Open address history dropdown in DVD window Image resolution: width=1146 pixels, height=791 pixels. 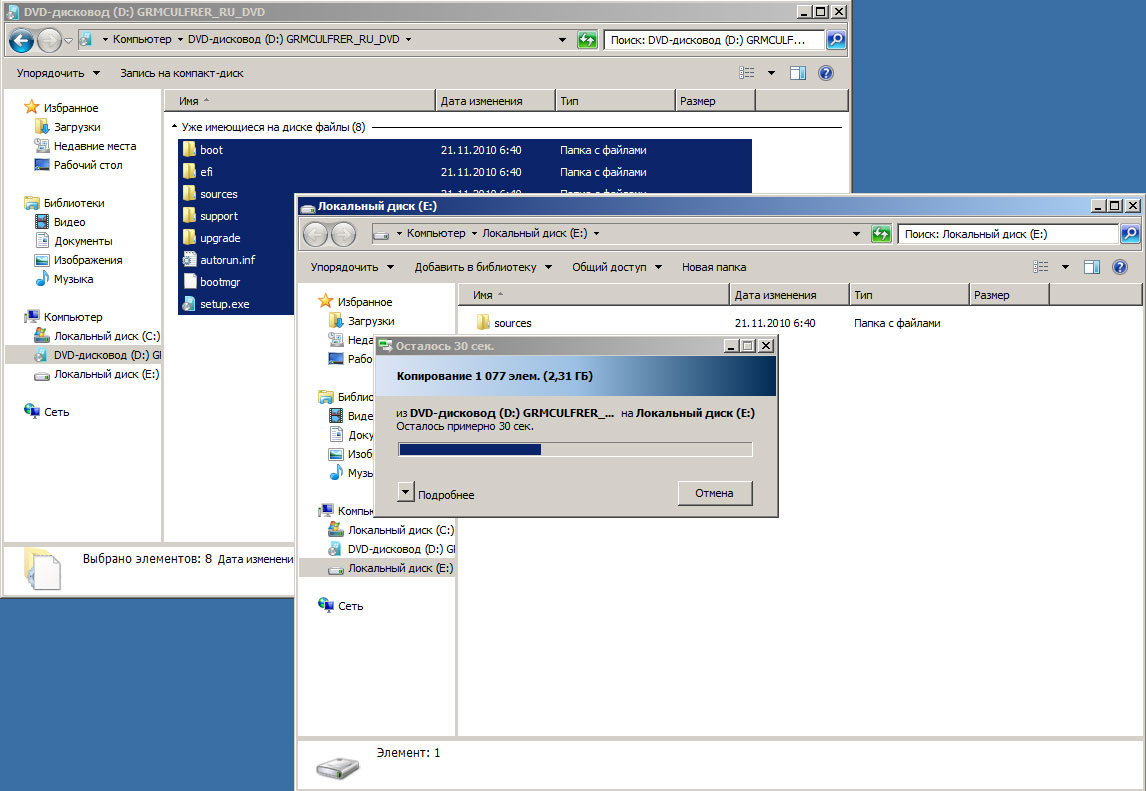coord(562,39)
